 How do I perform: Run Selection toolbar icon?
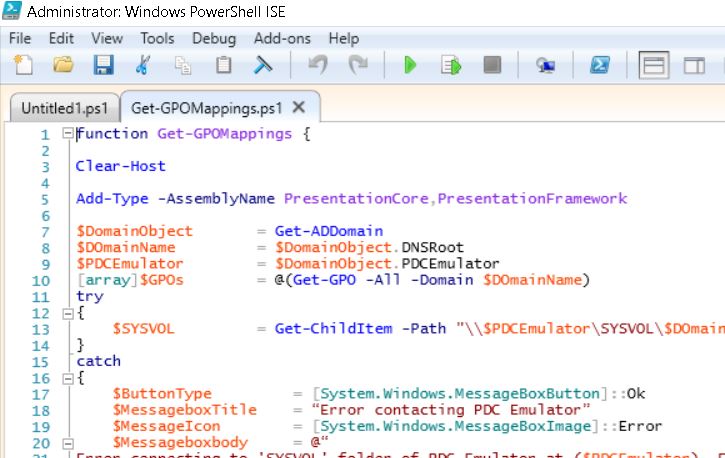(x=451, y=65)
